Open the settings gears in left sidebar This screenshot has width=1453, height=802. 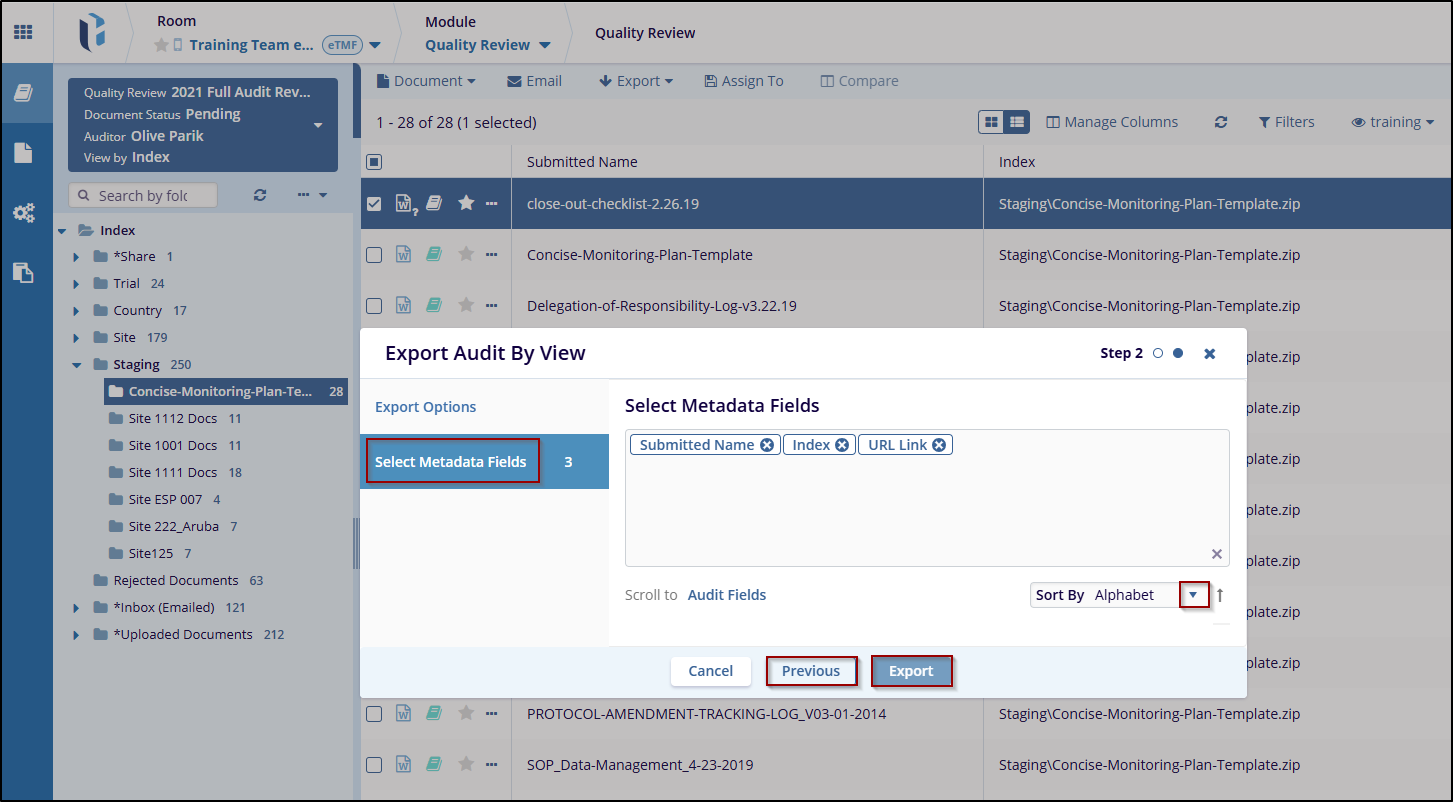(24, 213)
